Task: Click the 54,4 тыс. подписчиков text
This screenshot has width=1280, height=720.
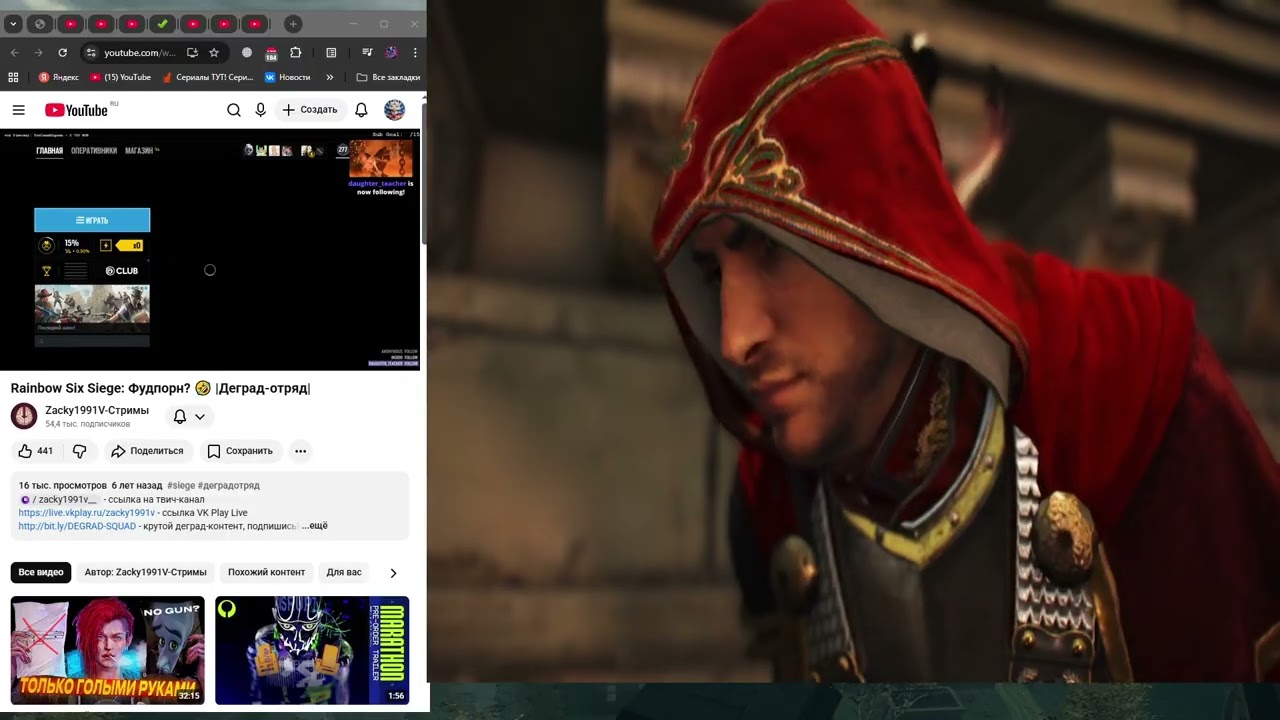Action: click(87, 424)
